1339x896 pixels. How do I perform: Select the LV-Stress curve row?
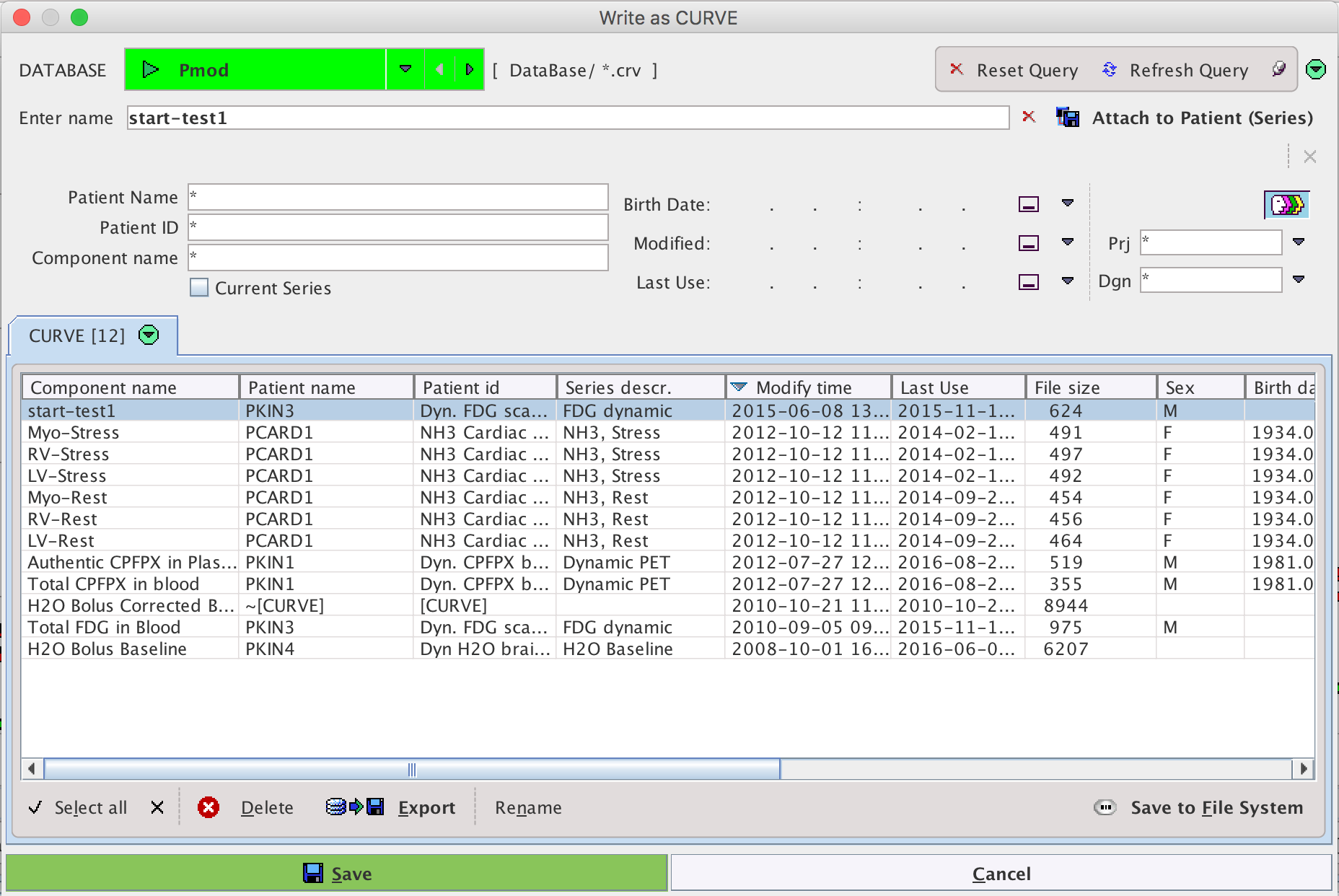[x=668, y=476]
